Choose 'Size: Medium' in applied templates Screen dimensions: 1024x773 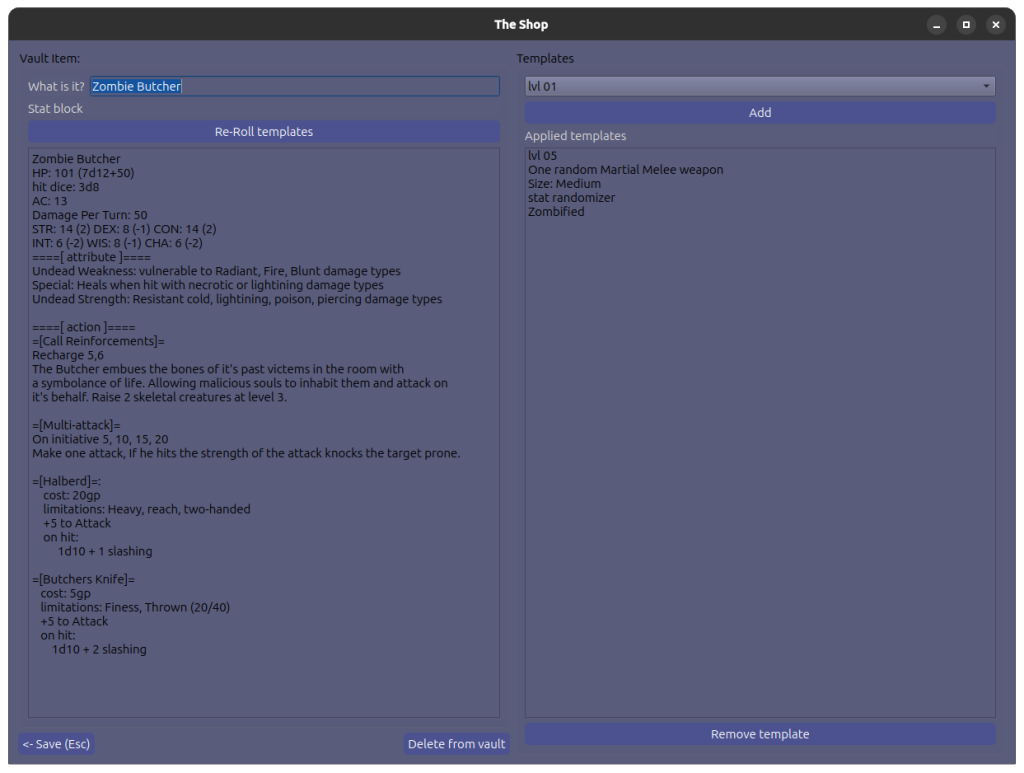pyautogui.click(x=564, y=184)
